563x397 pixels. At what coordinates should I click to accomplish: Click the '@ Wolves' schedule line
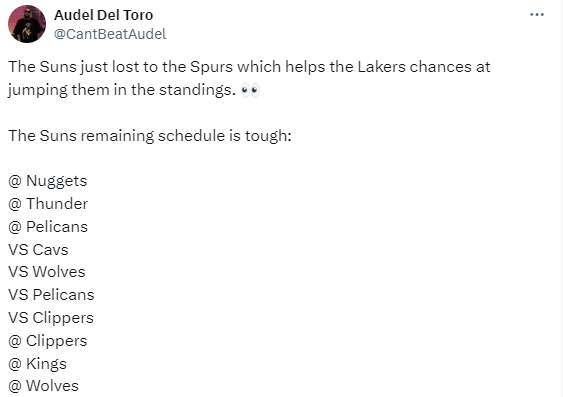(43, 386)
